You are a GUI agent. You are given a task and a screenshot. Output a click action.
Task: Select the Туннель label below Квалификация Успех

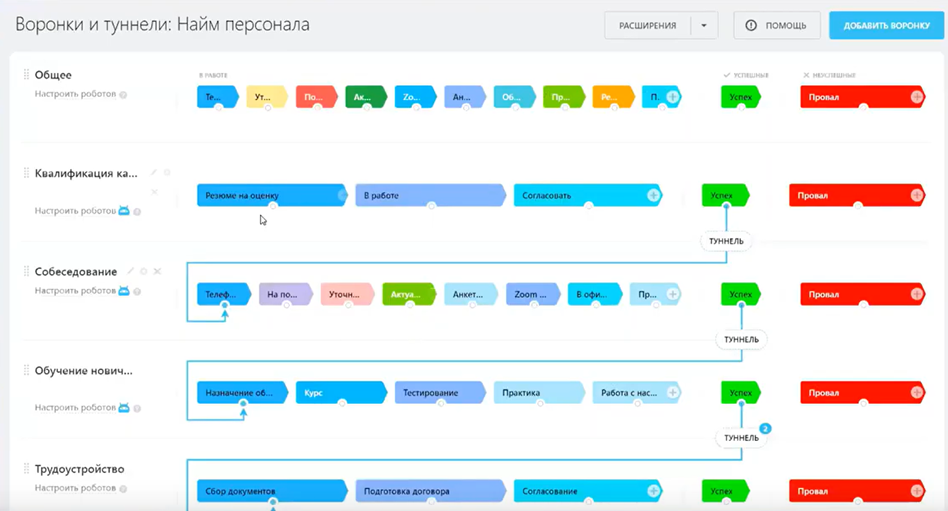[x=725, y=241]
